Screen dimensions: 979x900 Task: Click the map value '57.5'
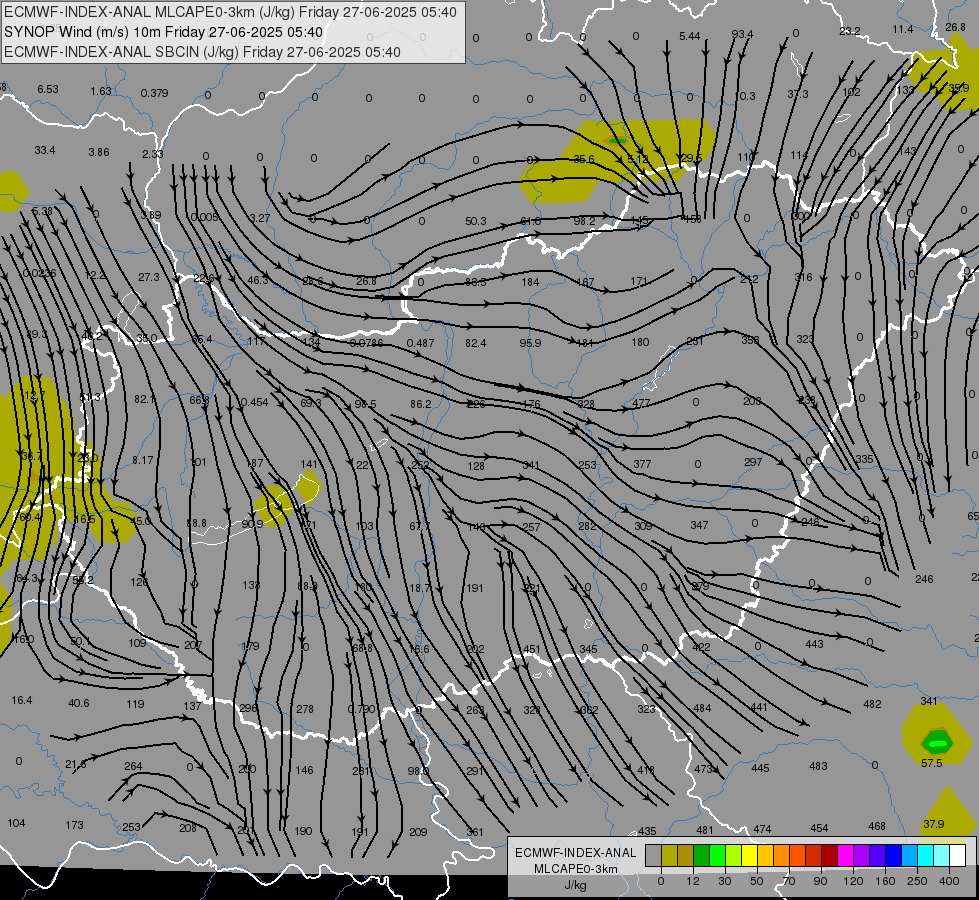click(x=932, y=763)
